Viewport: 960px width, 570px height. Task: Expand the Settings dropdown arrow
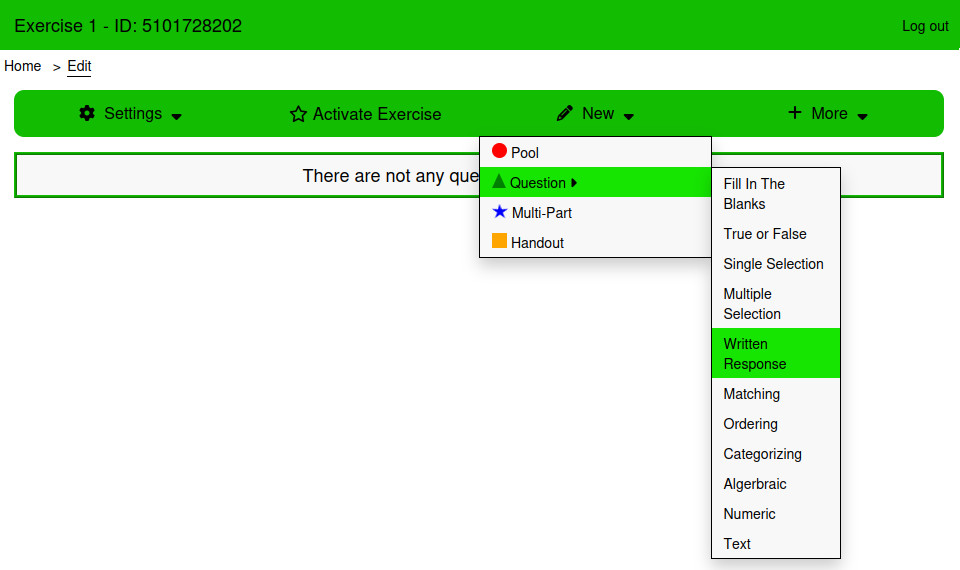pos(177,116)
